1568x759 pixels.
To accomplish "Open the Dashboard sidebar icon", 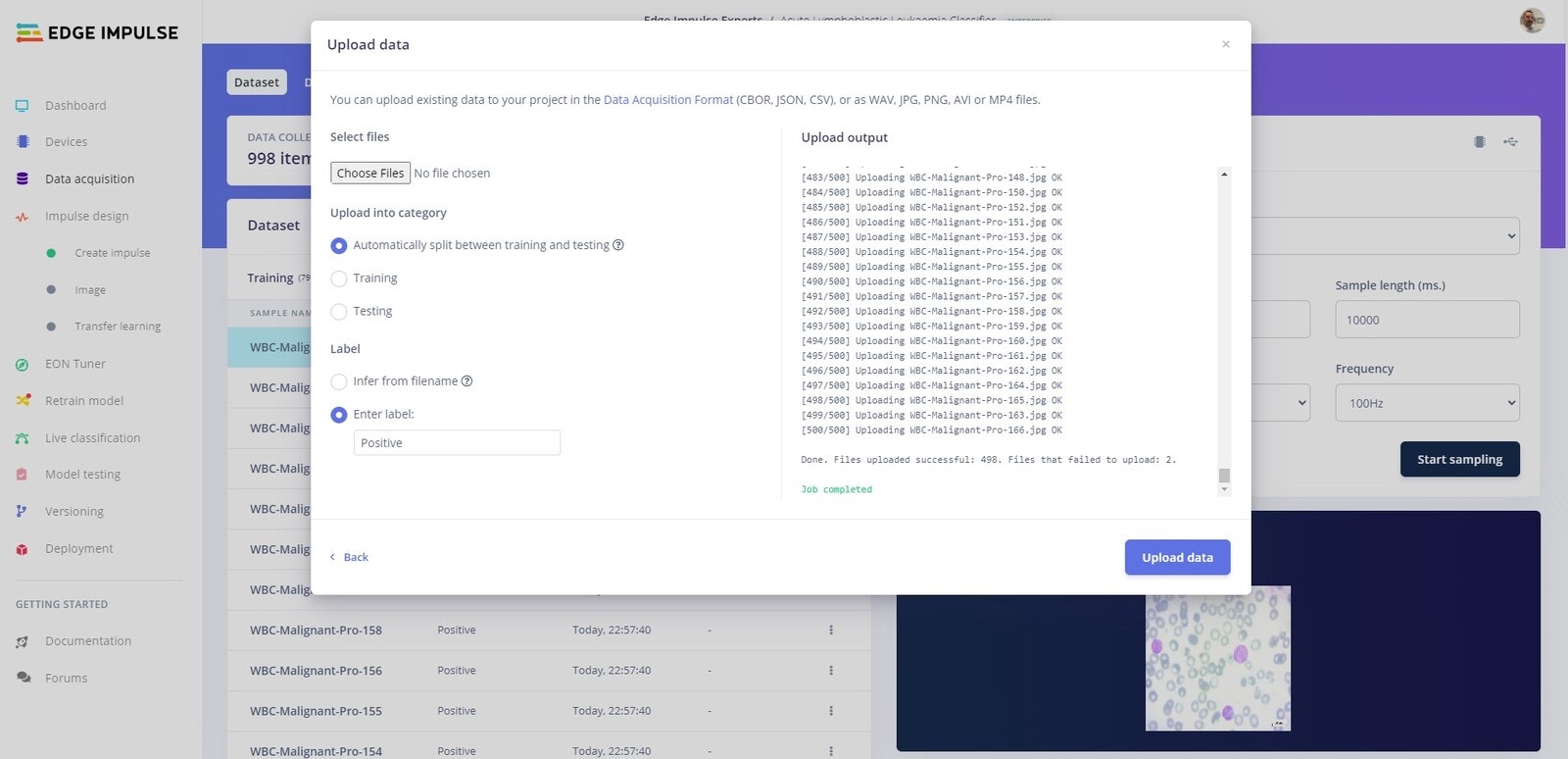I will pyautogui.click(x=22, y=106).
